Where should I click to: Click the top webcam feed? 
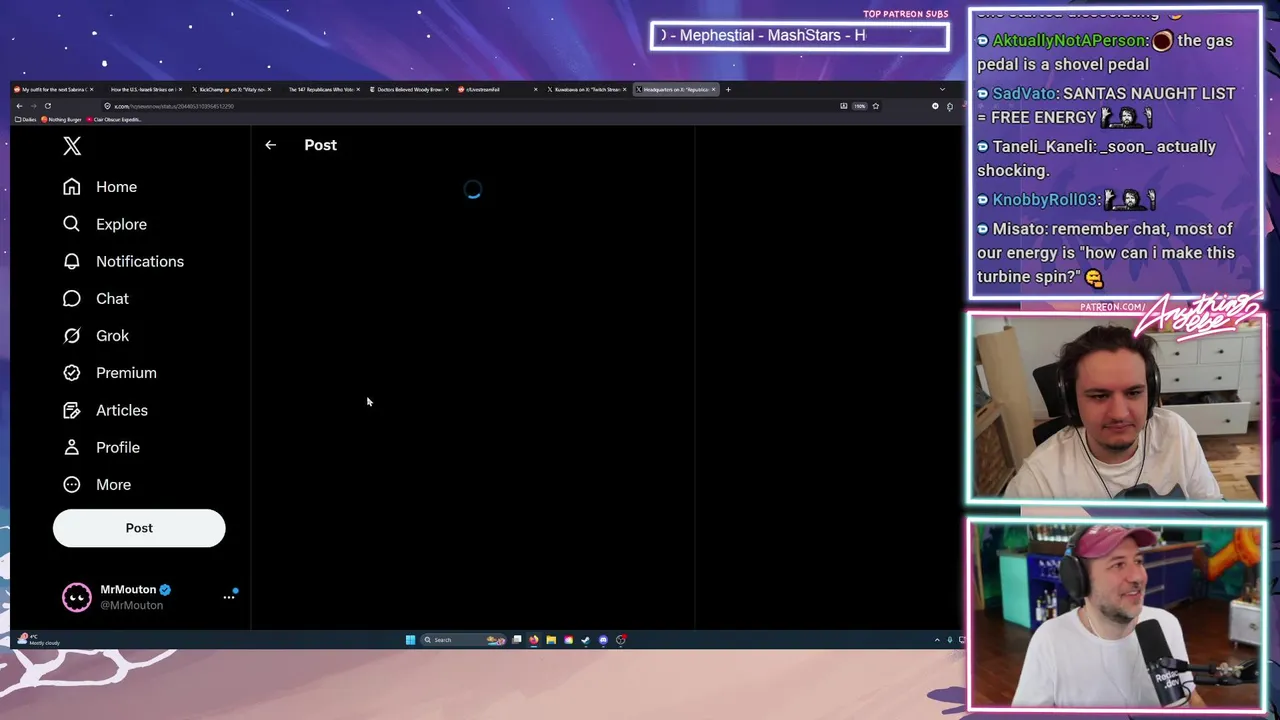(1115, 408)
